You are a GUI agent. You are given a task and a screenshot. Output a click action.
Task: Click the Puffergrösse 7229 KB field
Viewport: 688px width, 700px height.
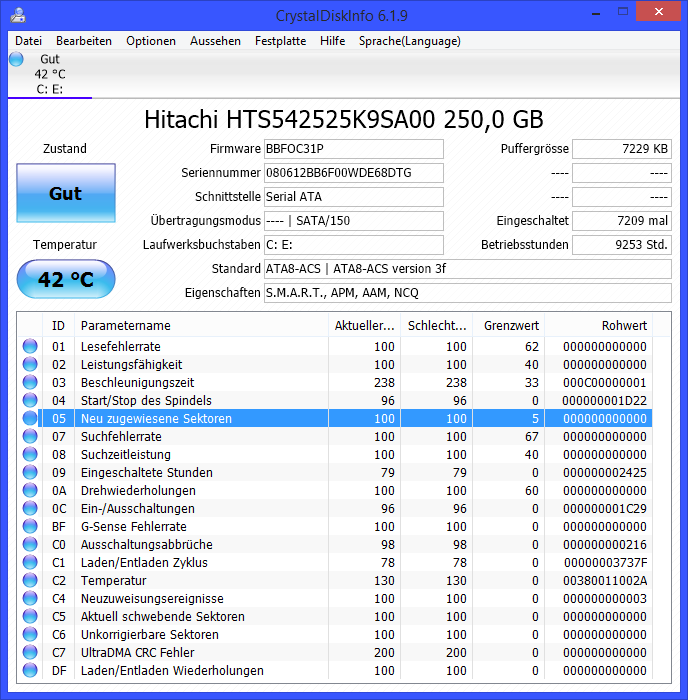click(622, 149)
